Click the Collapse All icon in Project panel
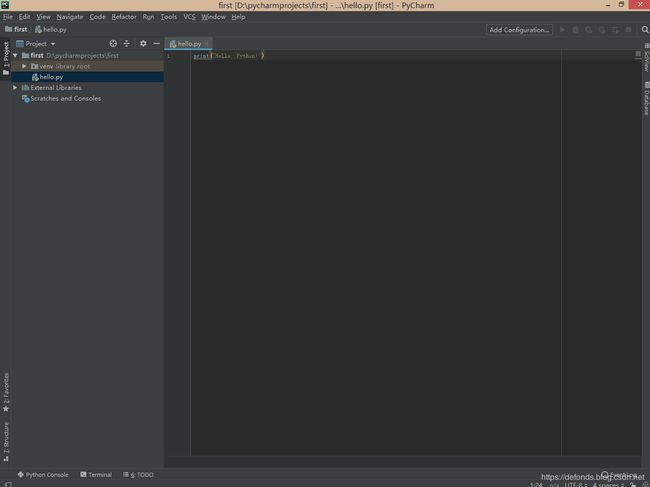 tap(126, 44)
